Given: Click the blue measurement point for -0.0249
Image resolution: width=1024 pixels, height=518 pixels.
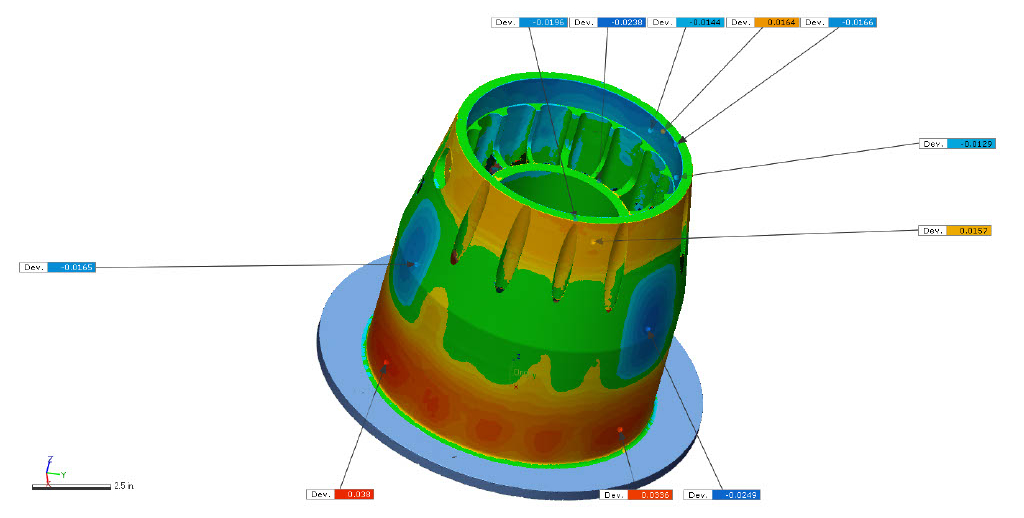Looking at the screenshot, I should (x=648, y=329).
